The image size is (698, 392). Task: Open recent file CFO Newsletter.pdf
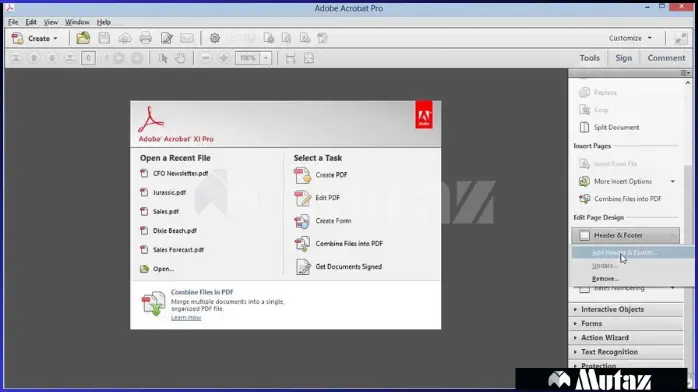[x=180, y=174]
